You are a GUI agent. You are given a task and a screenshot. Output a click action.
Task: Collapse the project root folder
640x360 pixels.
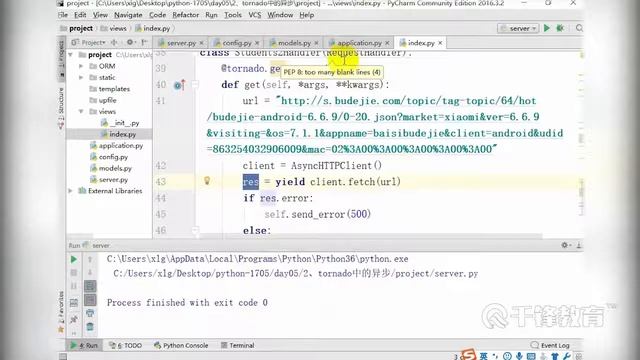tap(71, 54)
